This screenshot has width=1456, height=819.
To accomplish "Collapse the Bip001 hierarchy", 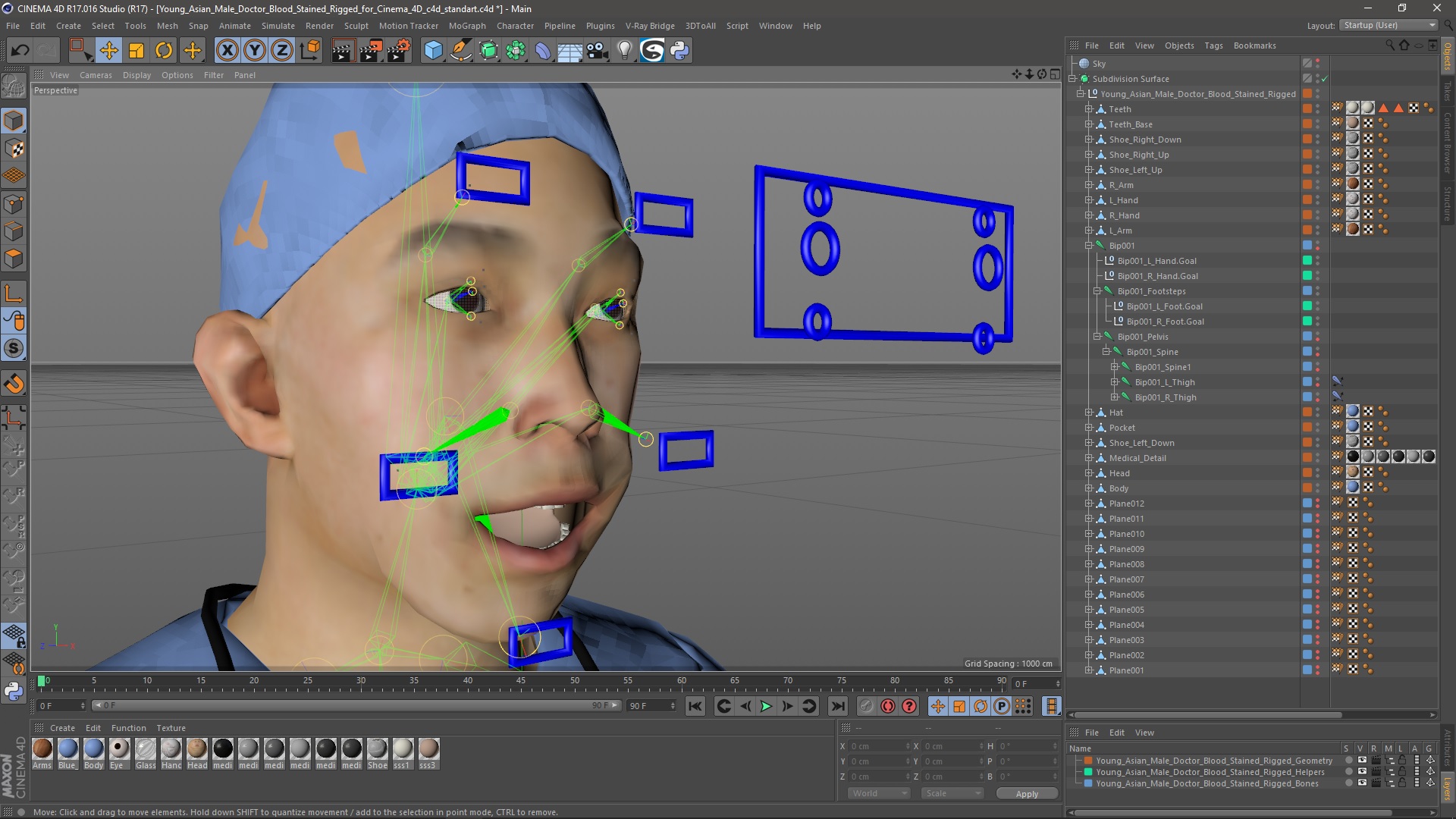I will (1089, 246).
